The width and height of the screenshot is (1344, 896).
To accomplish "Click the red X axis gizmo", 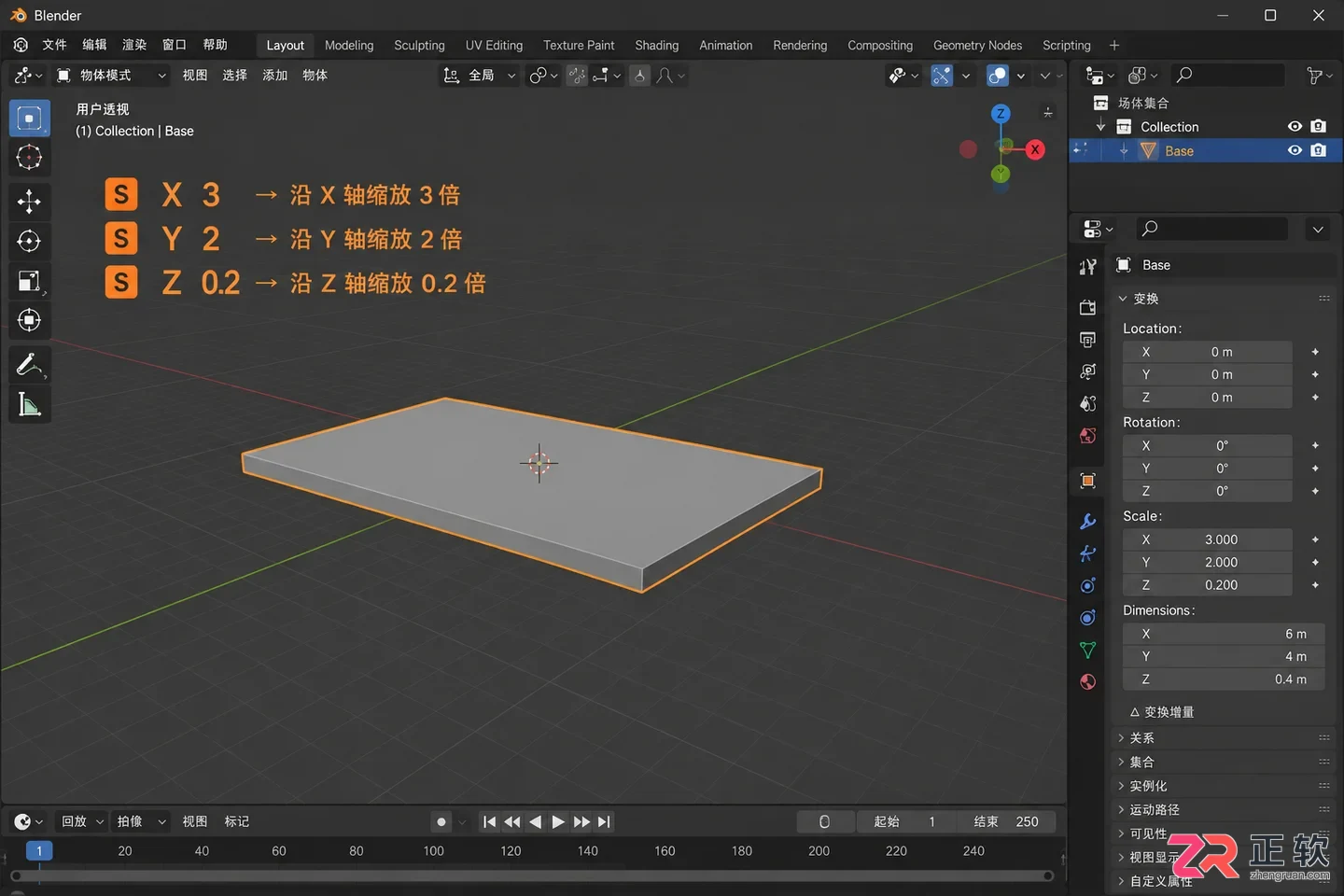I will 1035,149.
